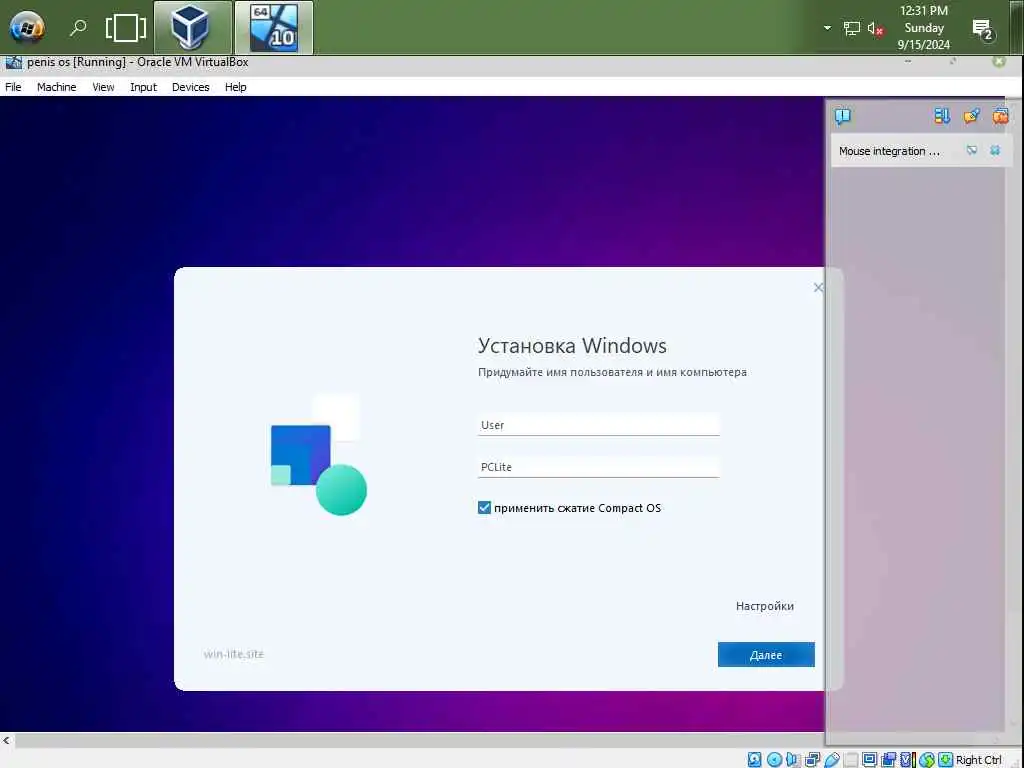Open the Machine menu
Viewport: 1024px width, 768px height.
click(57, 87)
